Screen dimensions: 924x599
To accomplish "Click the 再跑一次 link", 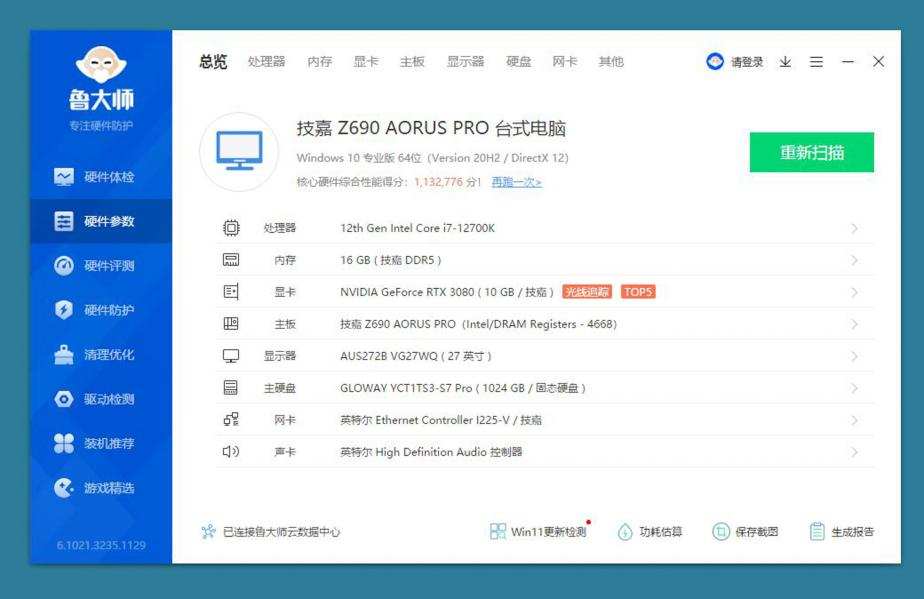I will click(x=516, y=182).
